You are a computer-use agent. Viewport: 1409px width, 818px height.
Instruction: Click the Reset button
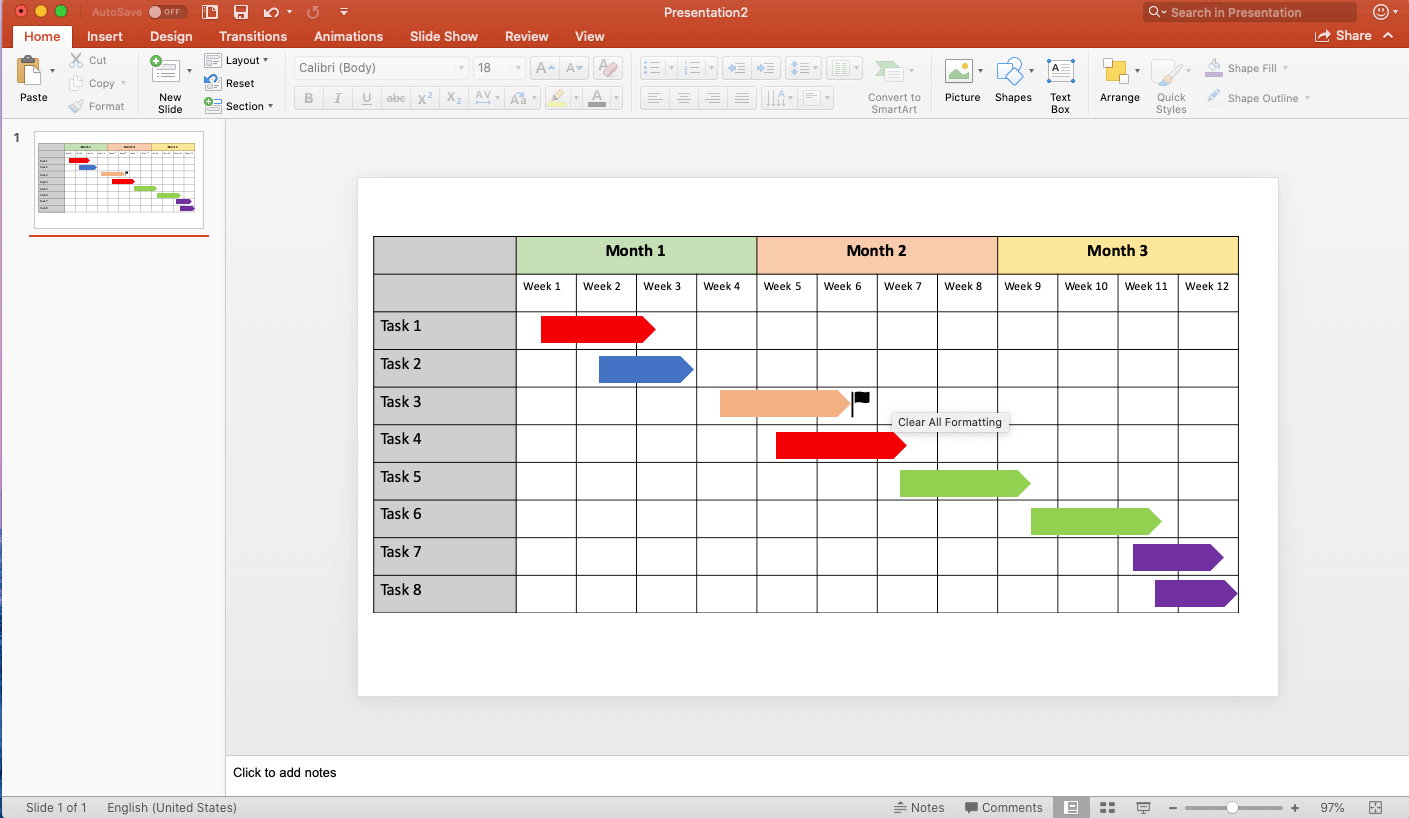pos(240,83)
